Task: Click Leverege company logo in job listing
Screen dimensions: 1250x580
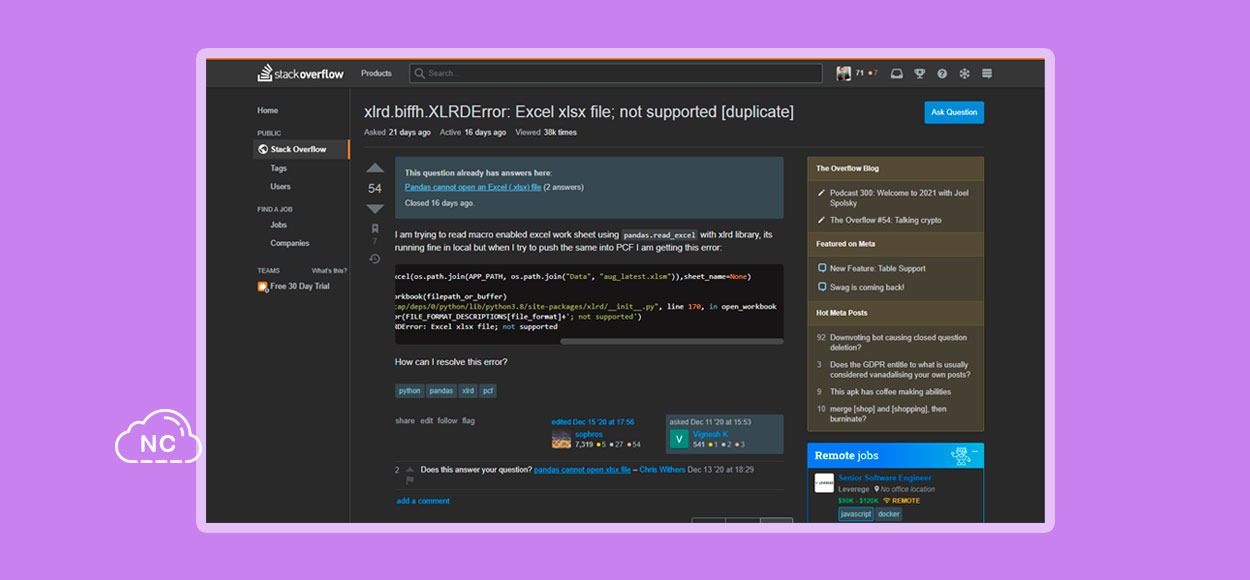Action: tap(824, 483)
